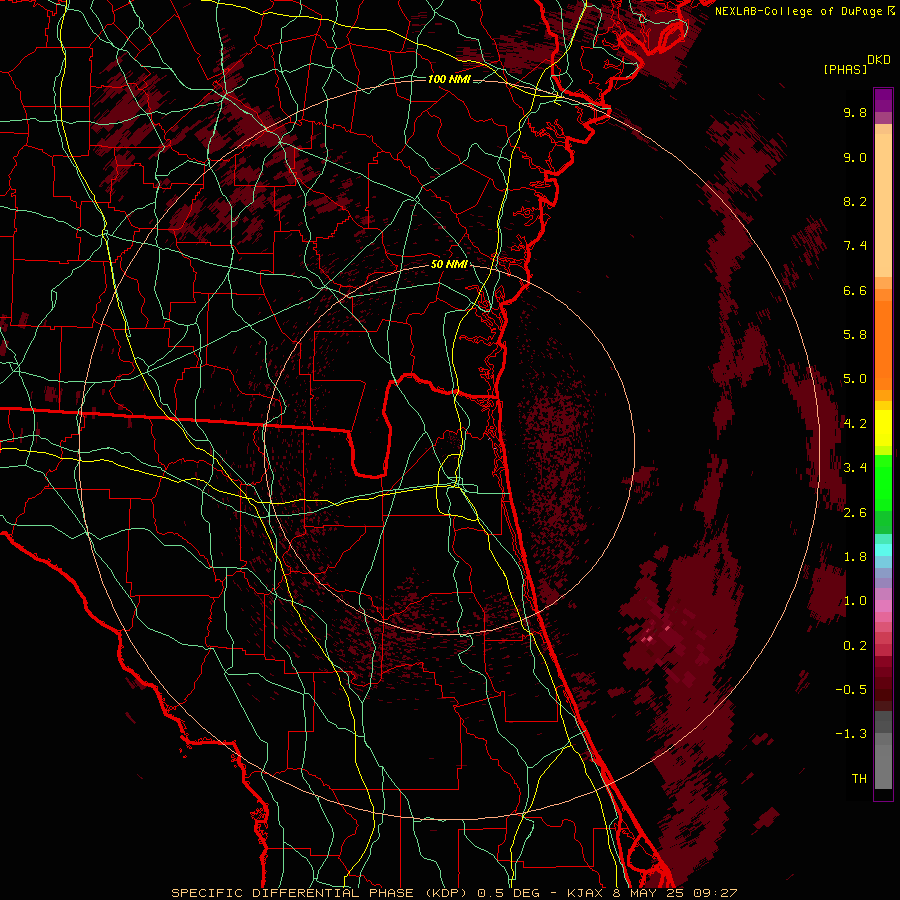The width and height of the screenshot is (900, 900).
Task: Click the TH threshold label on scale
Action: click(x=859, y=779)
